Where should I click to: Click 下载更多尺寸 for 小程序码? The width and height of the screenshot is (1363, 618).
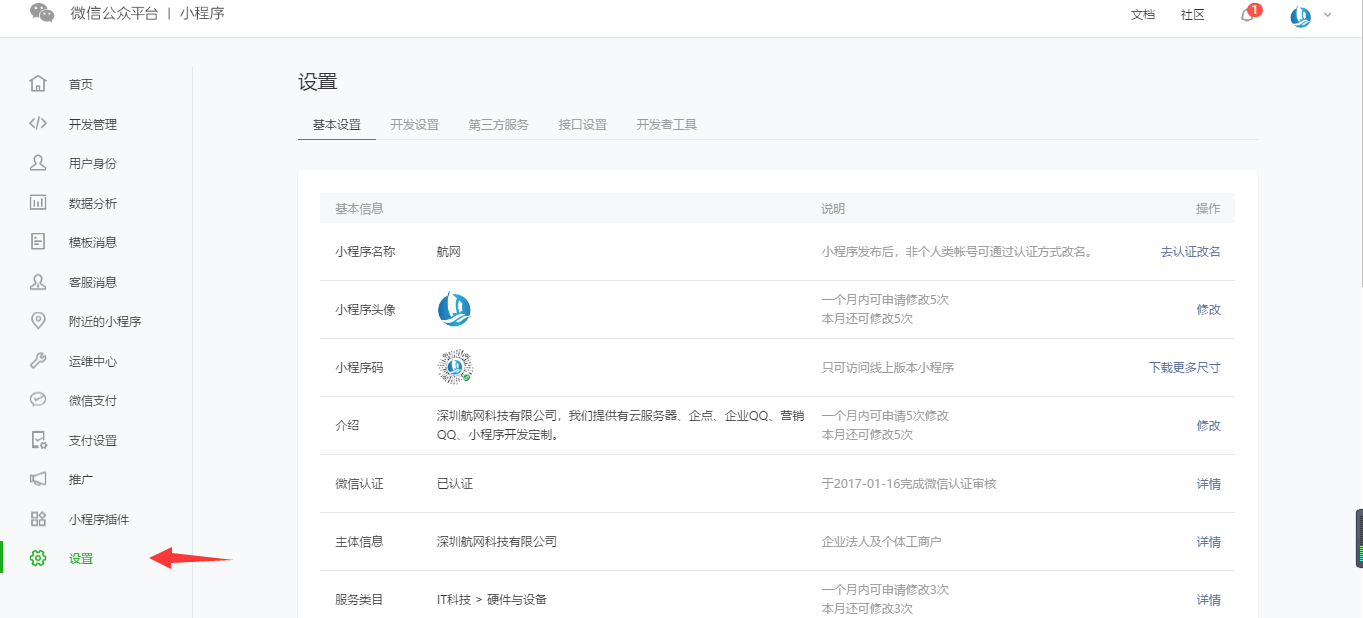1185,368
